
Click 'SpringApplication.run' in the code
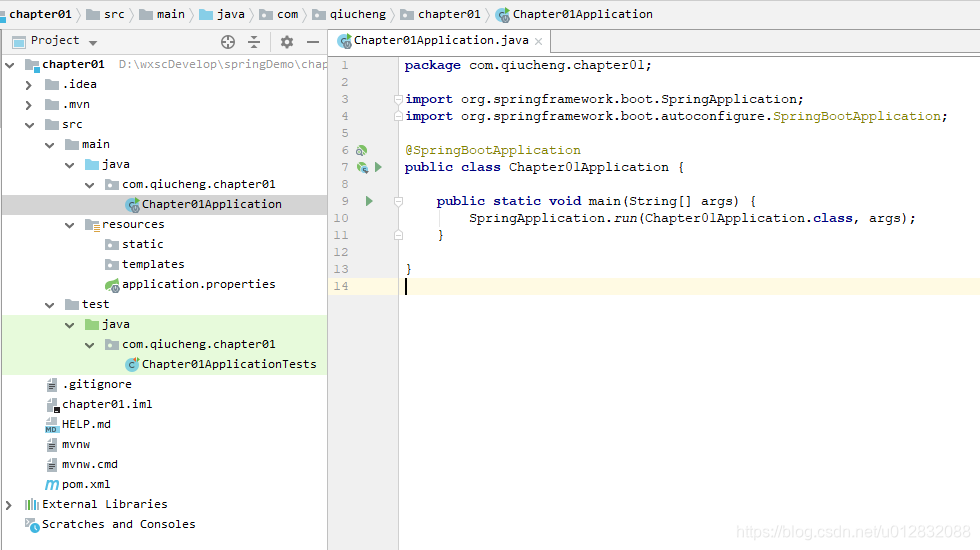553,218
